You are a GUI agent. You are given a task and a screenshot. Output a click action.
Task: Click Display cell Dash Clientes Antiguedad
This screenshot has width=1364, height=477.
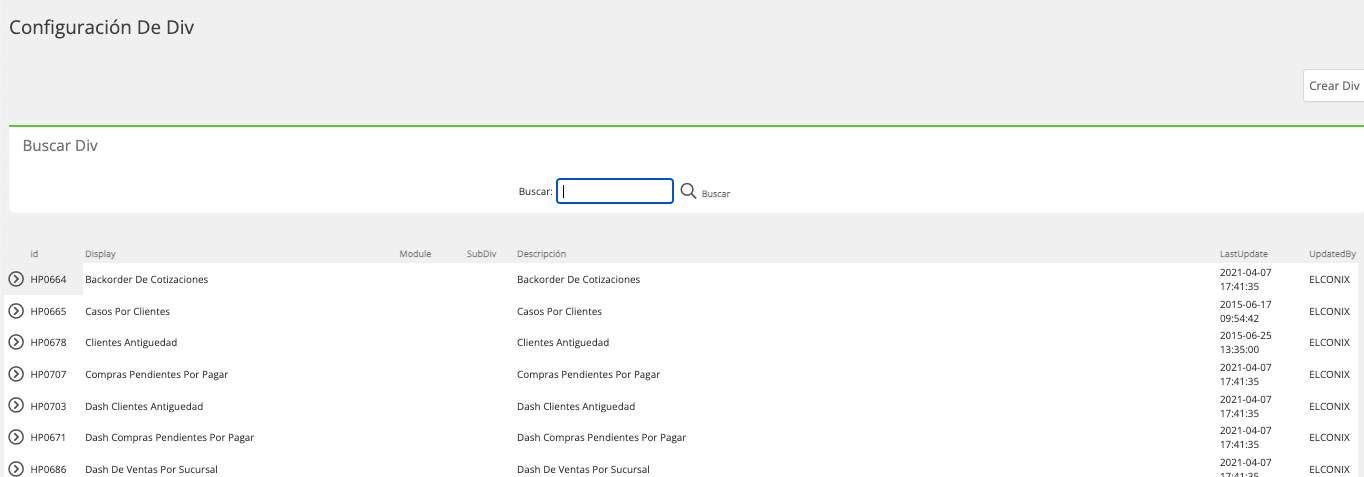click(x=144, y=406)
